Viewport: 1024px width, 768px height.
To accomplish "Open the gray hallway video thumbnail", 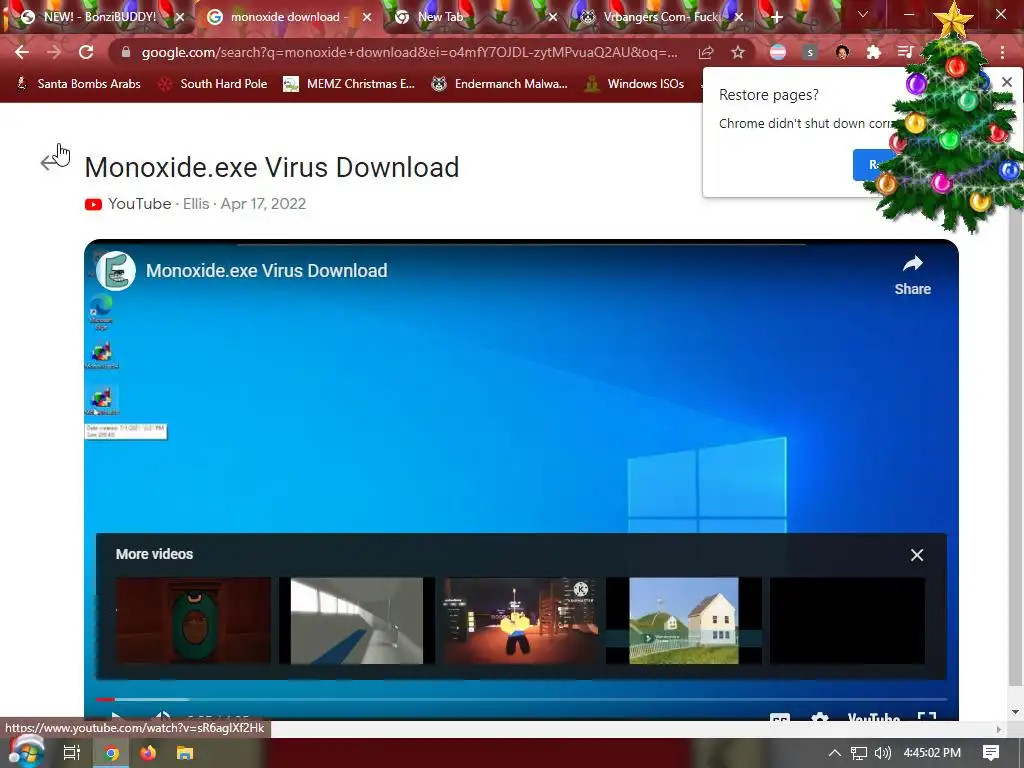I will [357, 620].
